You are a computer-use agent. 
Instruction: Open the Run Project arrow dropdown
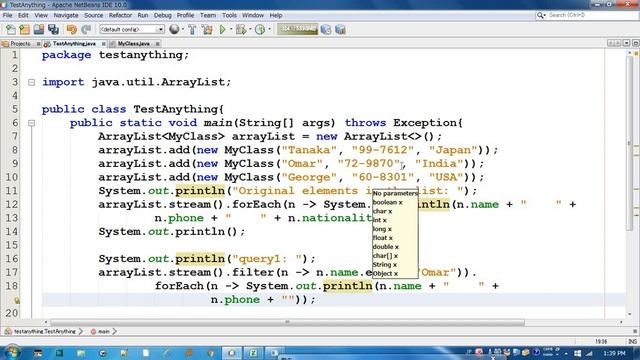[x=231, y=29]
